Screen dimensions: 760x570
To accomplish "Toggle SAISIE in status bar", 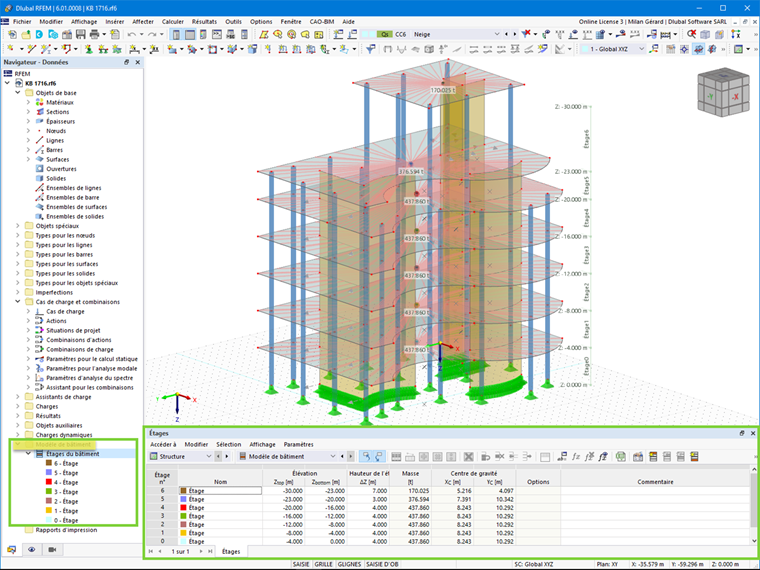I will [x=301, y=564].
